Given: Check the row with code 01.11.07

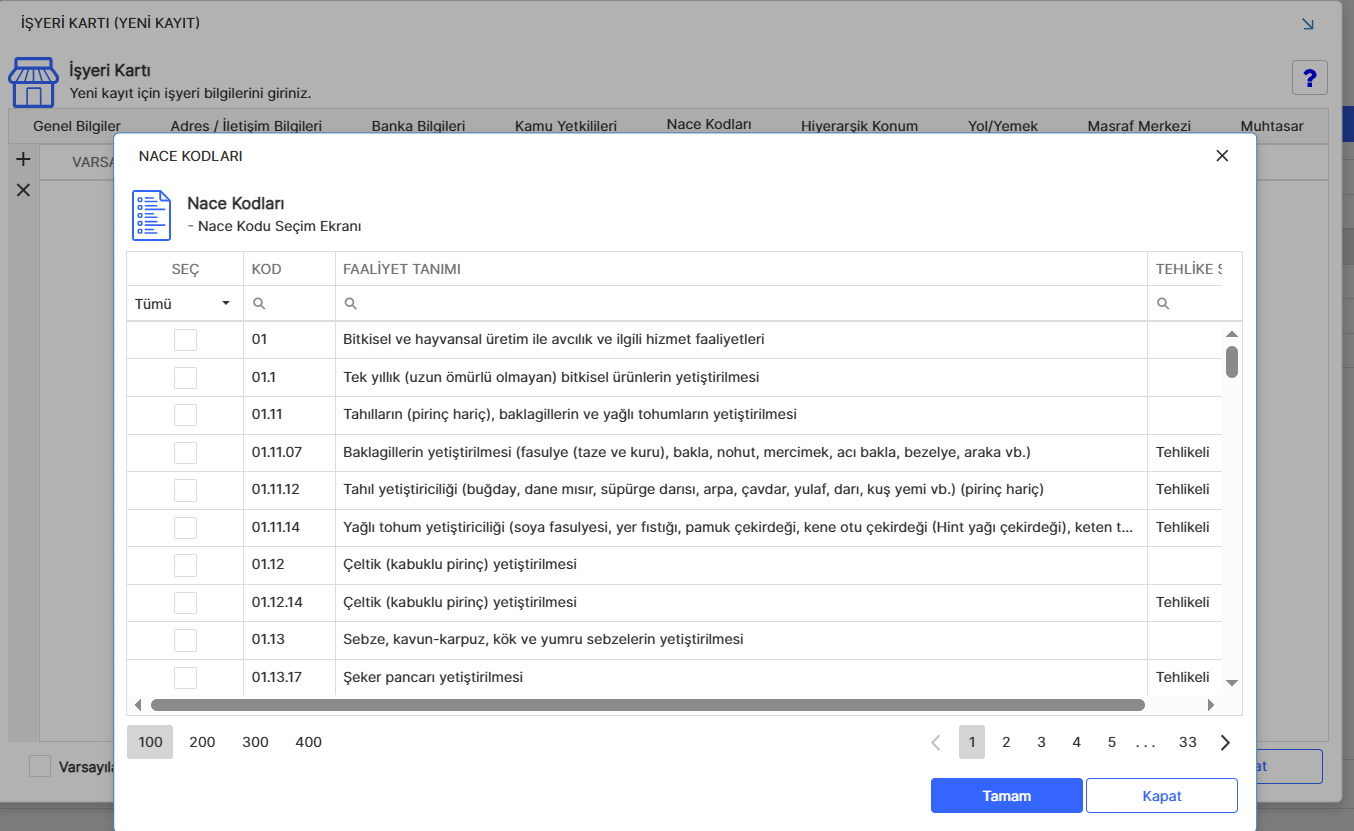Looking at the screenshot, I should tap(185, 453).
